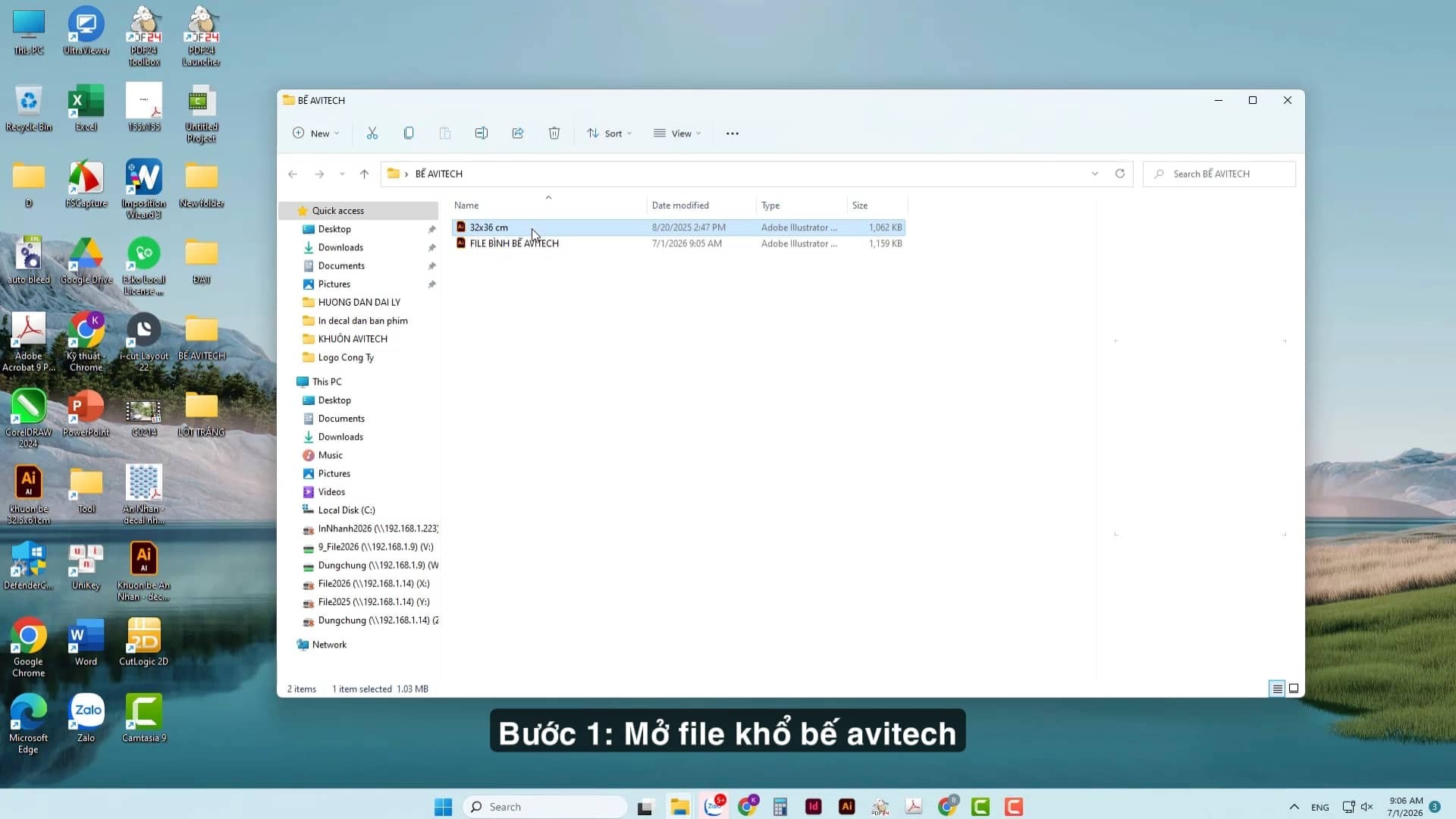Select the 32x36 cm file
1456x819 pixels.
point(678,227)
